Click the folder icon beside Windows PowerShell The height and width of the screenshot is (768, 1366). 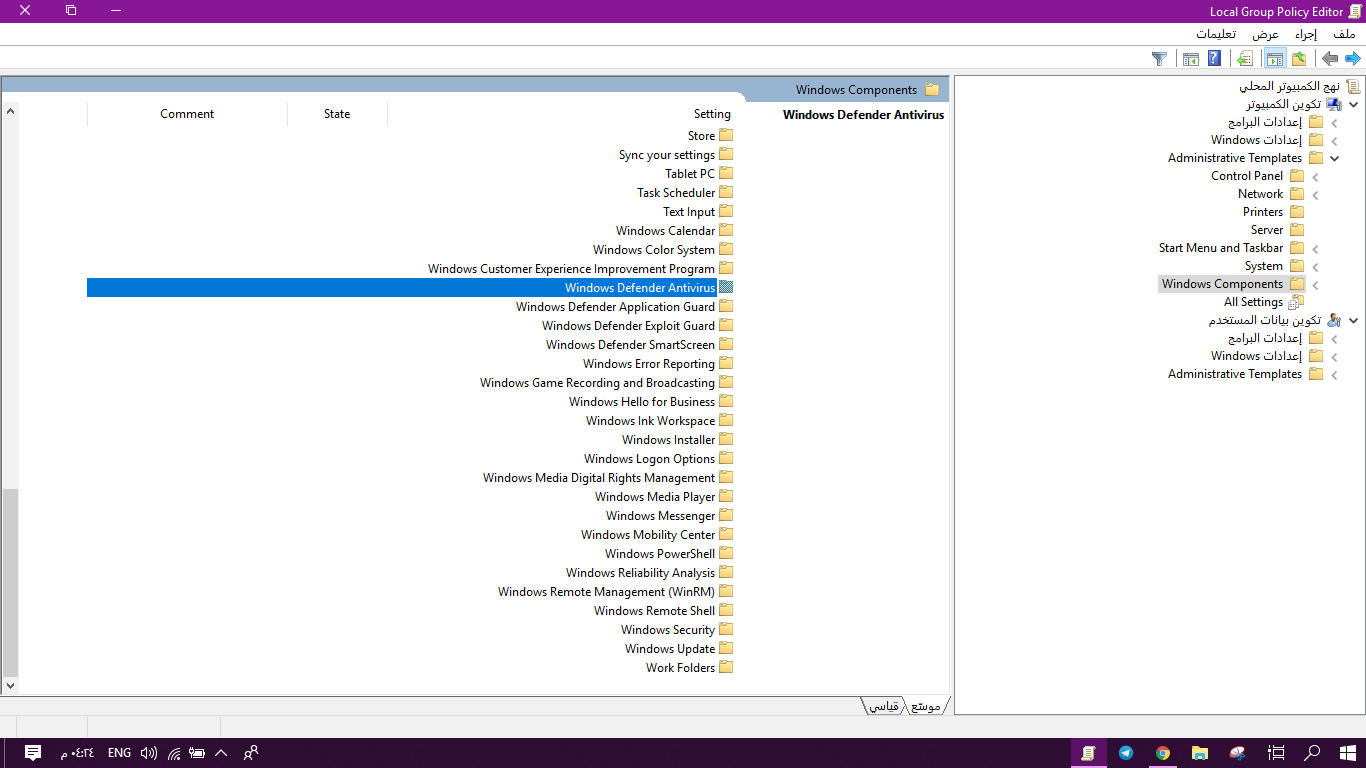click(x=726, y=553)
